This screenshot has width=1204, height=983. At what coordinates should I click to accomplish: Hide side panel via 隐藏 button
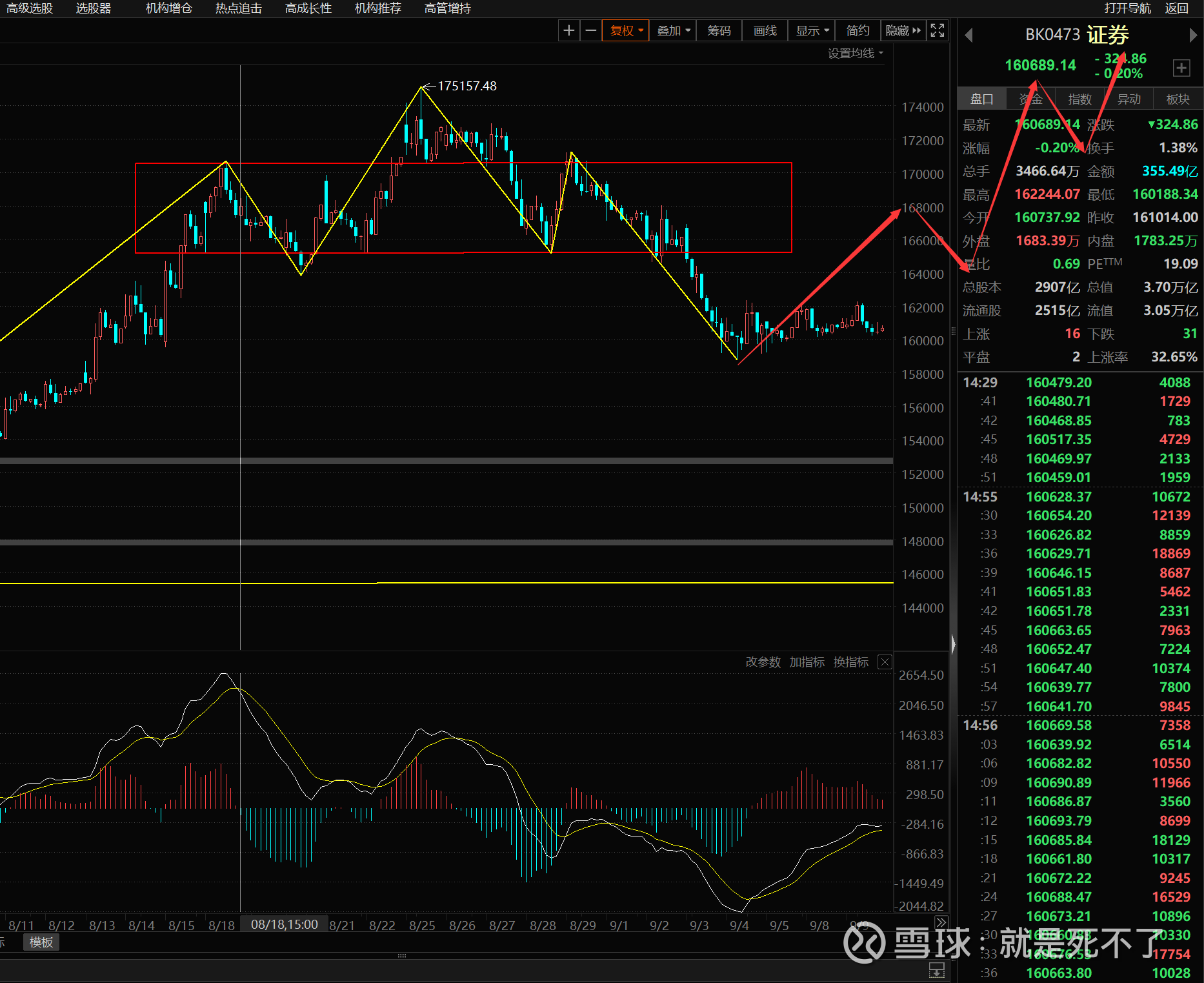click(903, 30)
